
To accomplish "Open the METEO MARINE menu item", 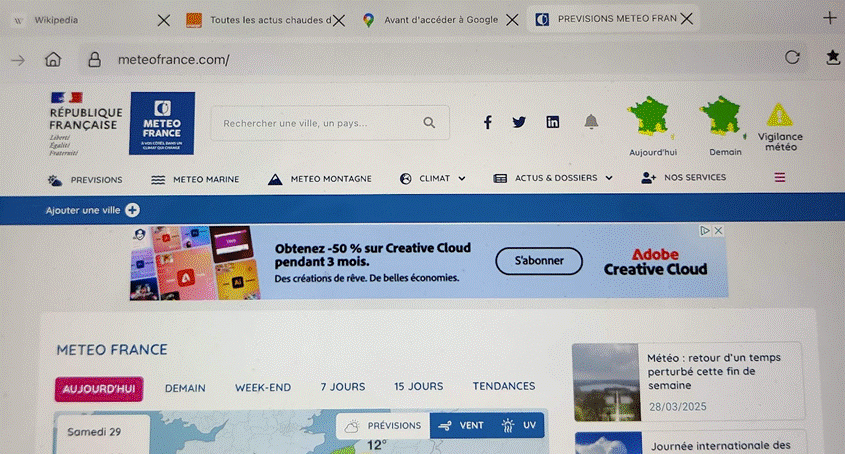I will pyautogui.click(x=195, y=180).
